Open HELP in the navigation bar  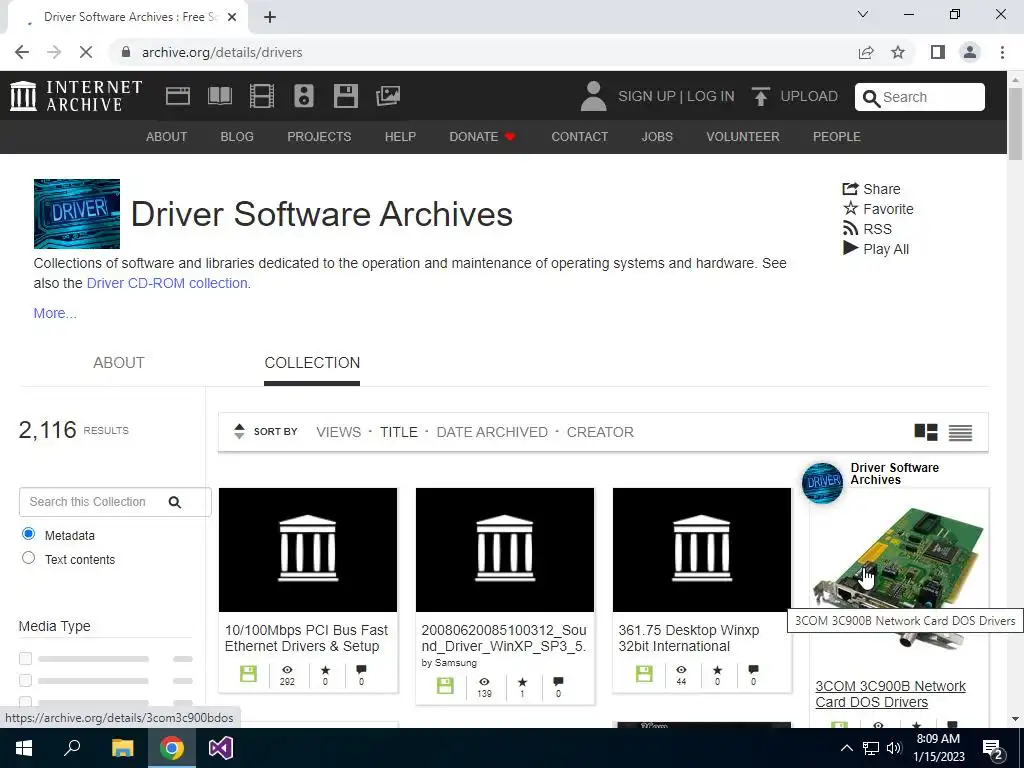pyautogui.click(x=400, y=136)
